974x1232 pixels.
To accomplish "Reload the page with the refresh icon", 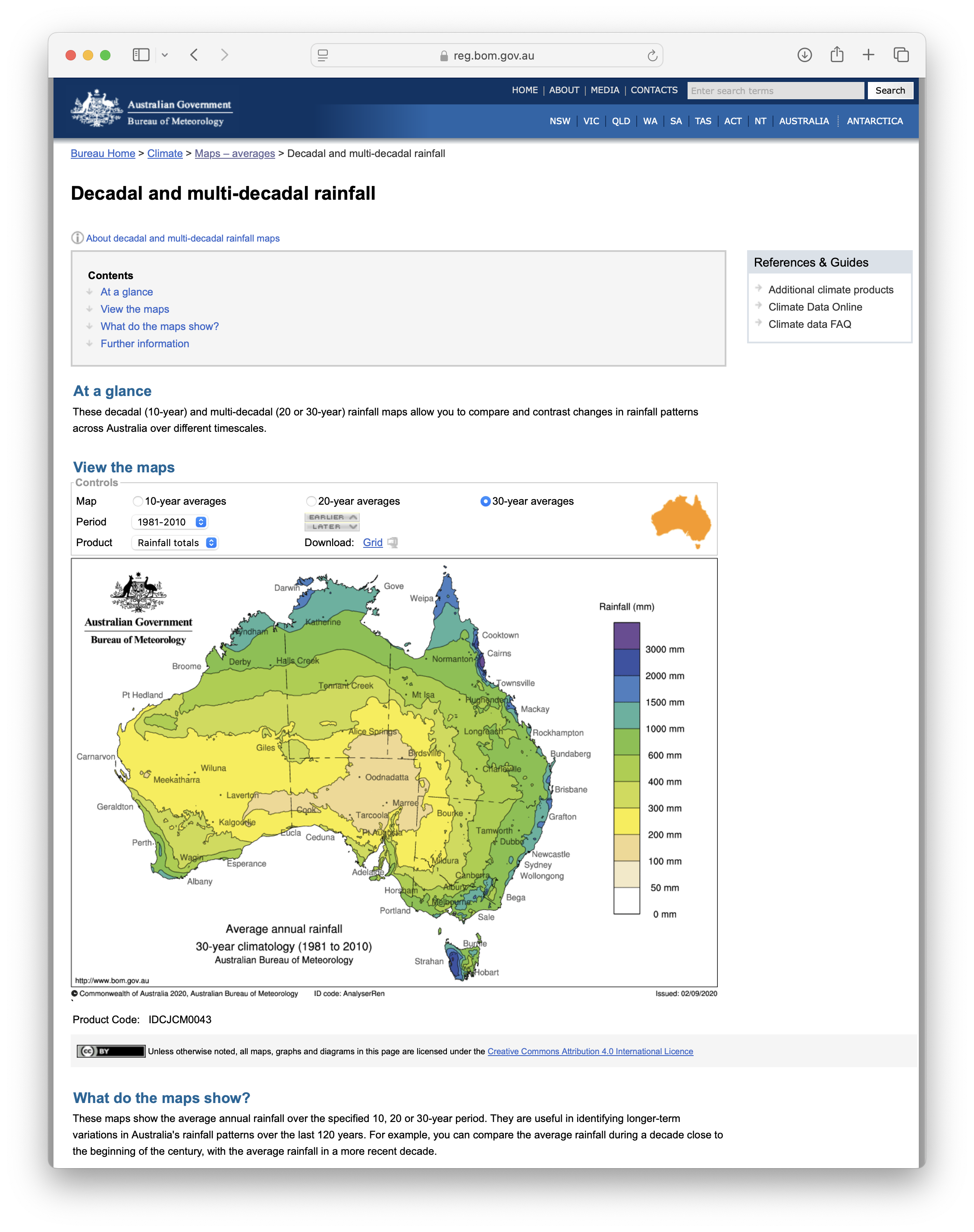I will point(652,55).
